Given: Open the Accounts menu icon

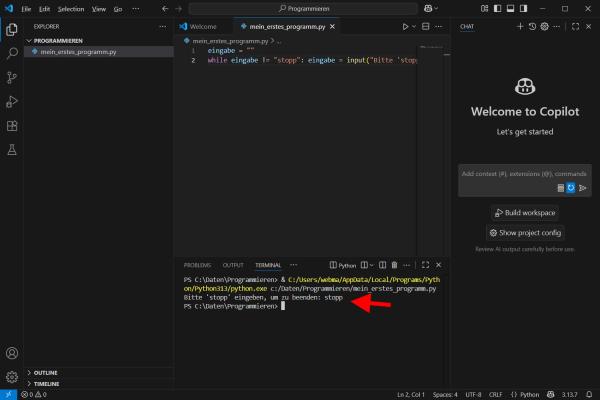Looking at the screenshot, I should point(12,353).
